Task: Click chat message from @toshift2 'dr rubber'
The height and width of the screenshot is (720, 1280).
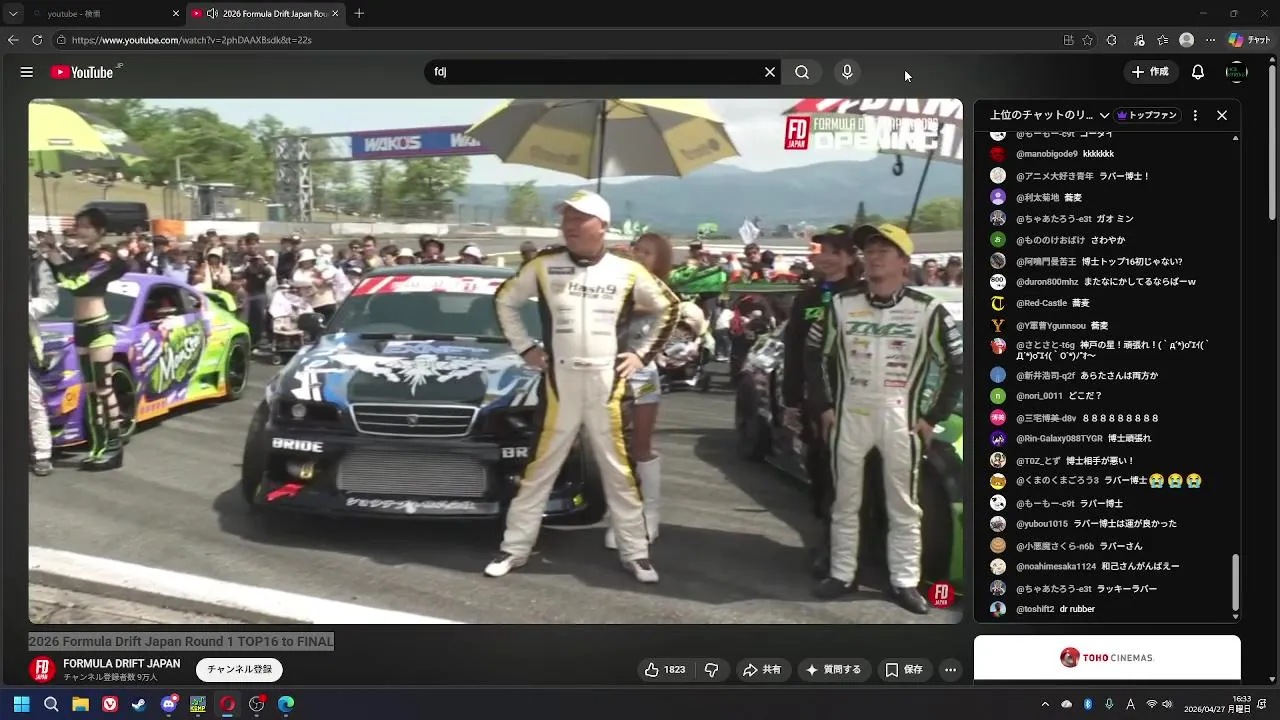Action: click(1055, 609)
